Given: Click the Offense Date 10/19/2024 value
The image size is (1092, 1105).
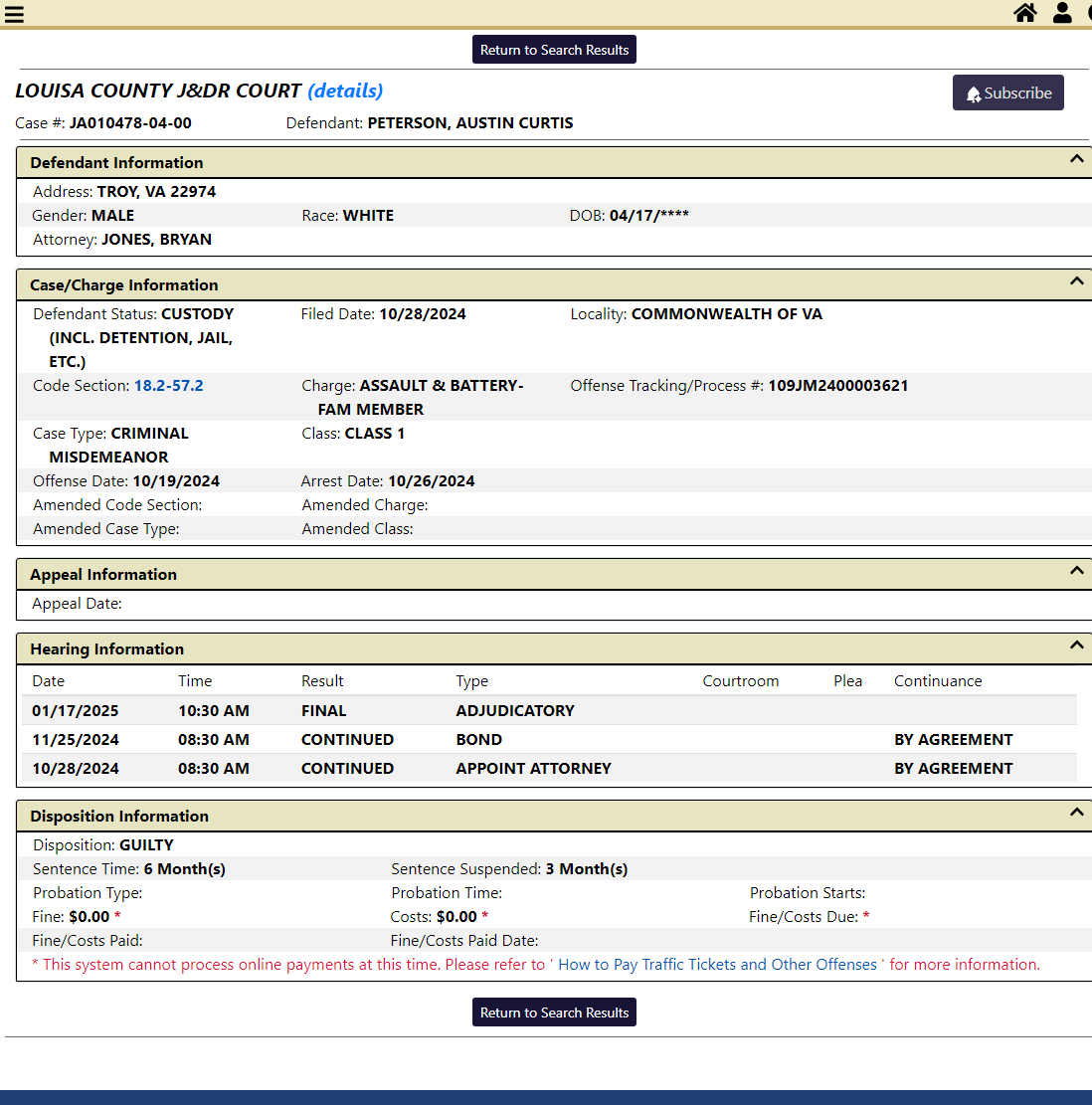Looking at the screenshot, I should tap(176, 481).
